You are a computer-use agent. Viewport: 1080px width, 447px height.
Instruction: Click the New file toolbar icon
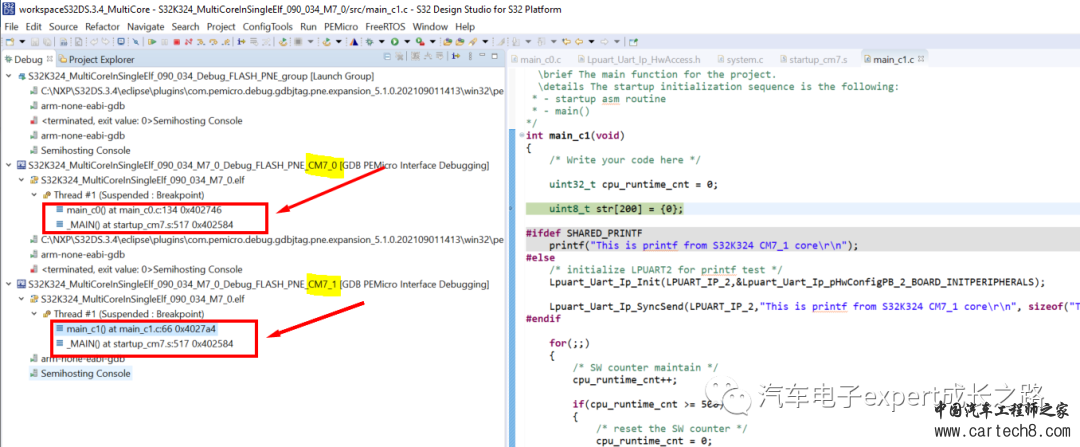[10, 41]
